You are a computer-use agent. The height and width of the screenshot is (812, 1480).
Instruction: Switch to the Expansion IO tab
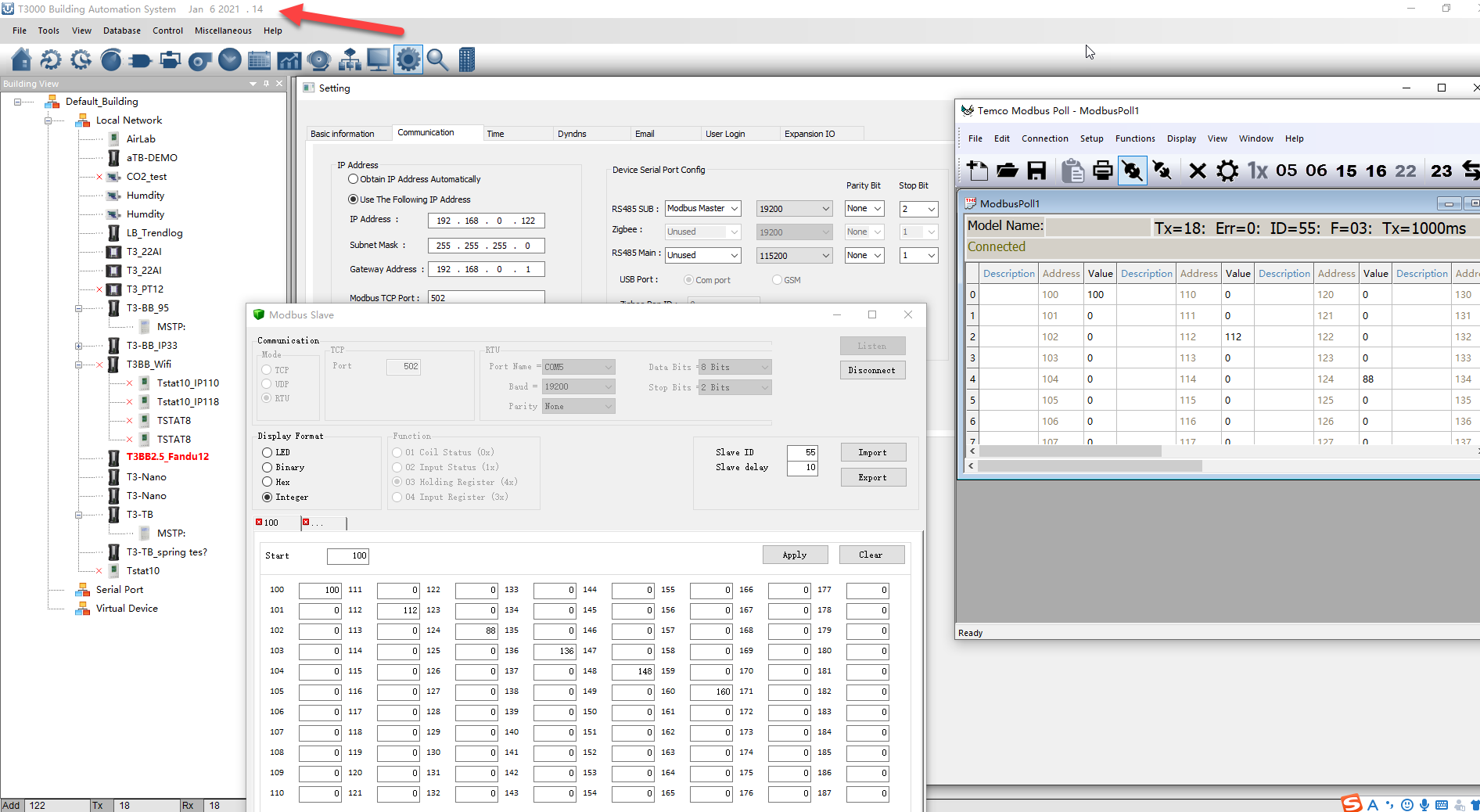coord(810,134)
